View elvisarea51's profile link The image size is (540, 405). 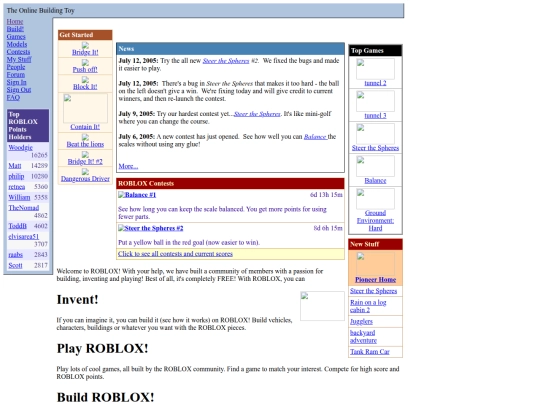click(24, 237)
